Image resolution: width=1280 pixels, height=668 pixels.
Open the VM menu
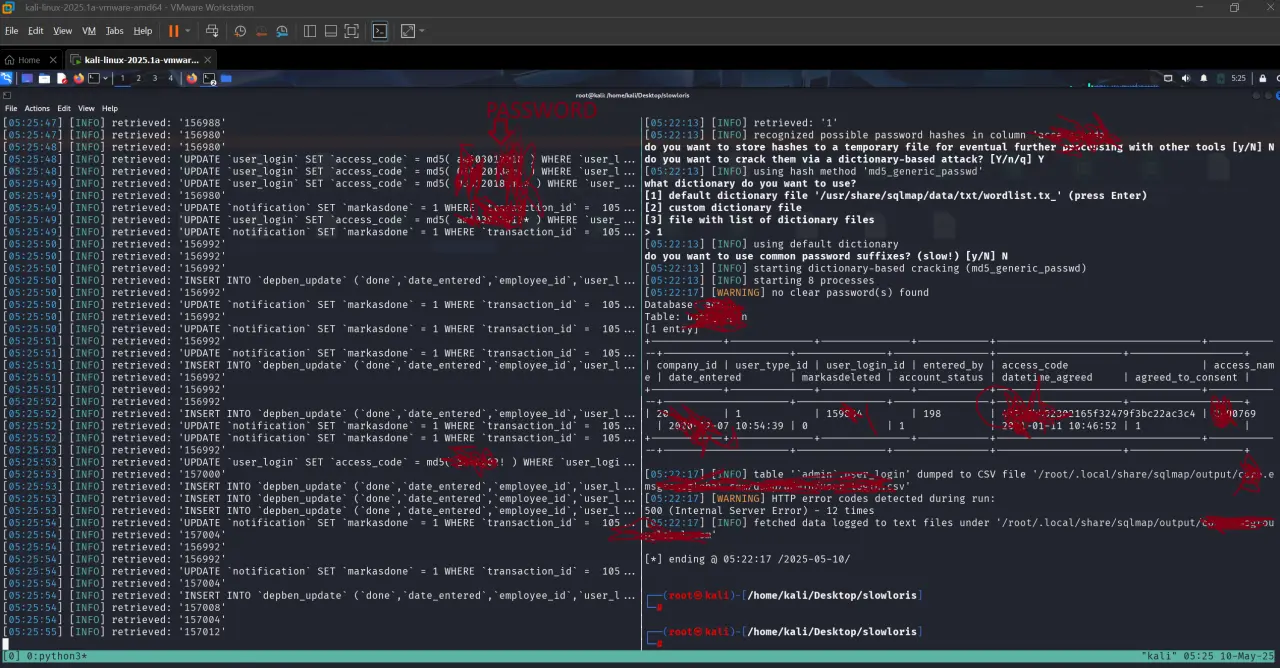[x=89, y=31]
